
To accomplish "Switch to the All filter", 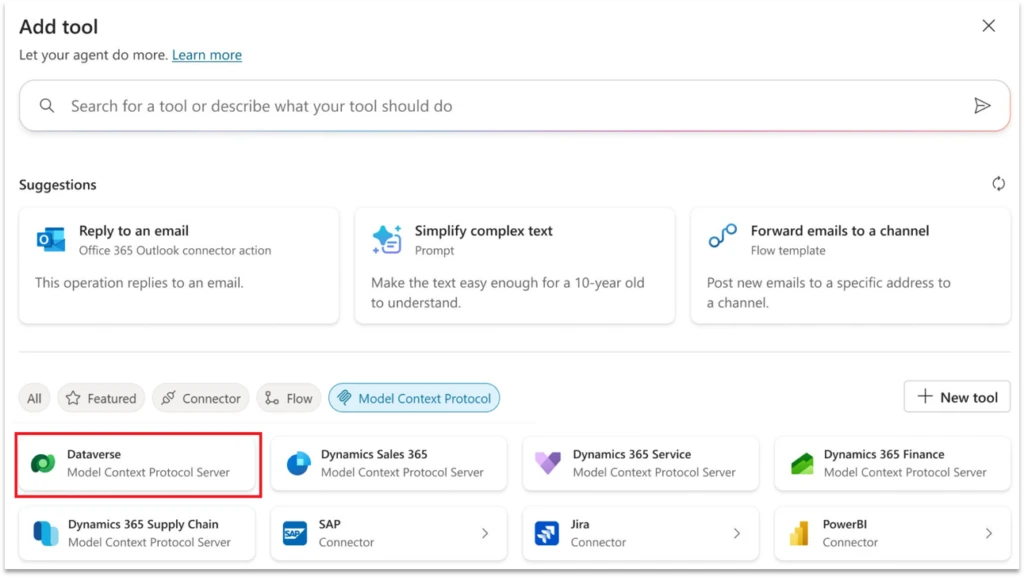I will click(x=34, y=398).
